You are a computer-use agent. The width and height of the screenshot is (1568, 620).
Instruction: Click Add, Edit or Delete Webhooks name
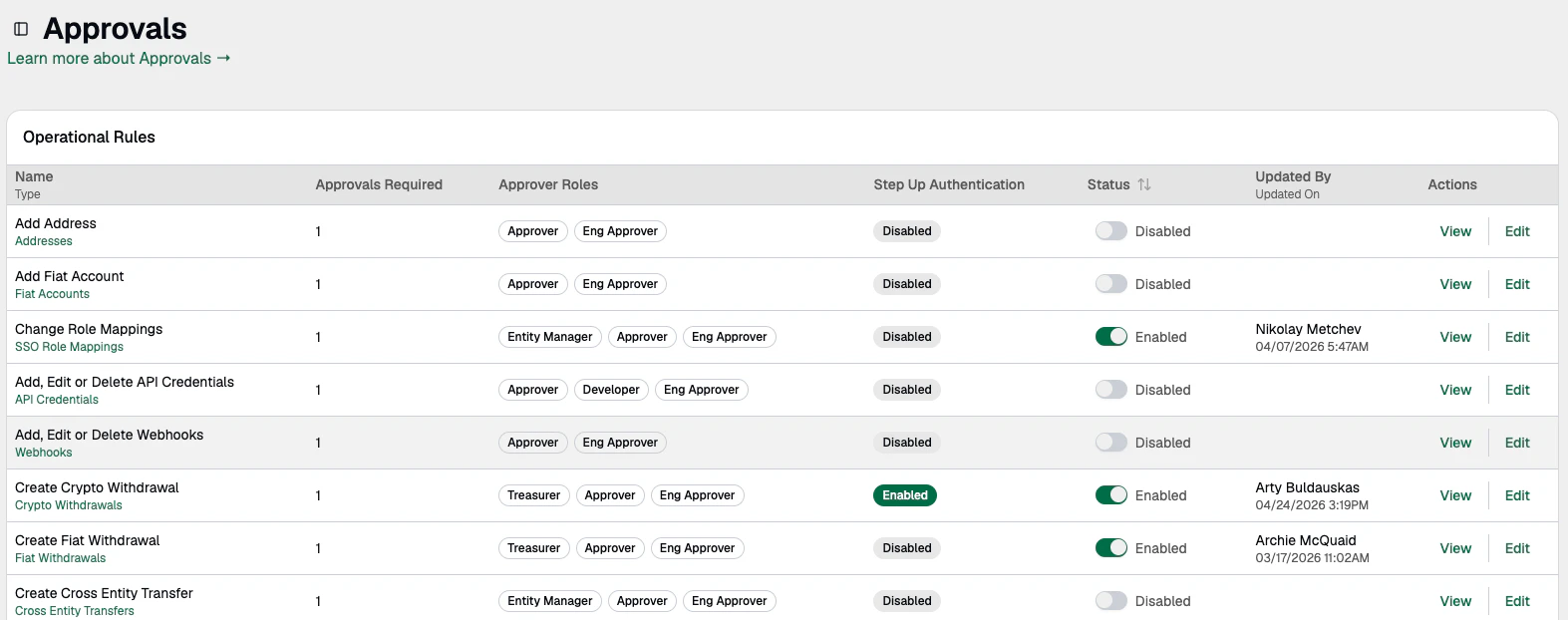pyautogui.click(x=109, y=435)
